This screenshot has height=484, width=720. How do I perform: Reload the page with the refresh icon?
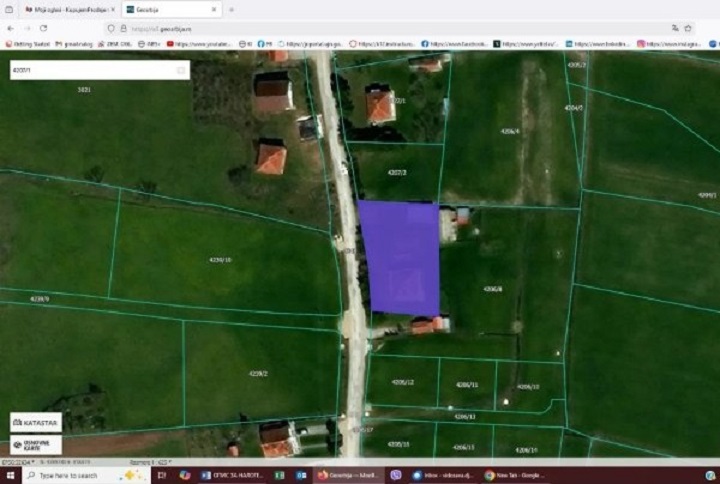[x=43, y=28]
